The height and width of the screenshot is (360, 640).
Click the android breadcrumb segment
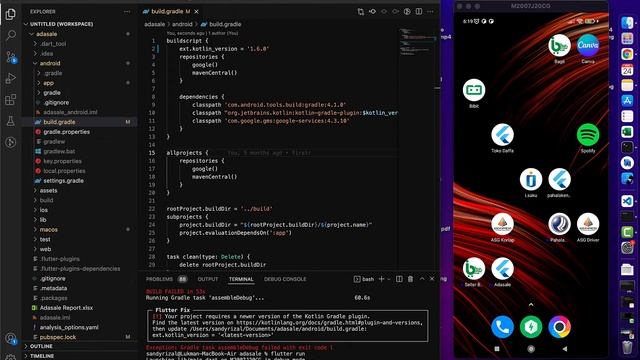point(182,24)
